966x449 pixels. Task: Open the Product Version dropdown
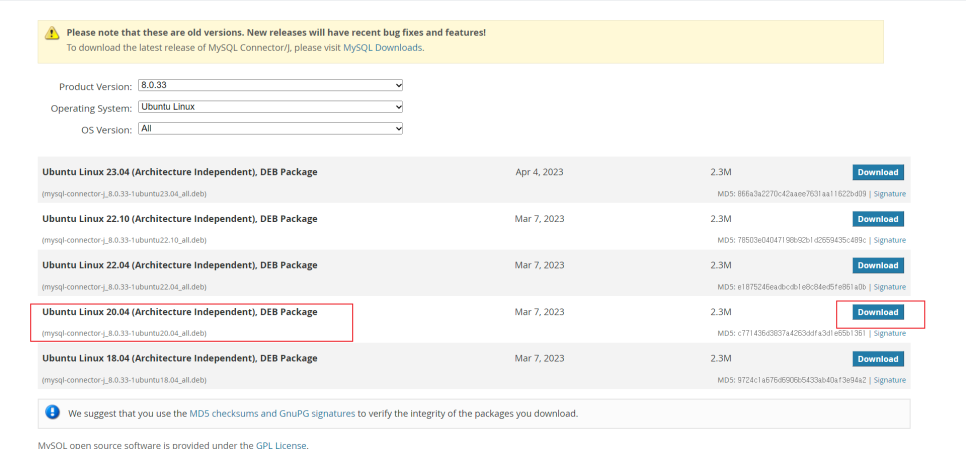tap(270, 85)
